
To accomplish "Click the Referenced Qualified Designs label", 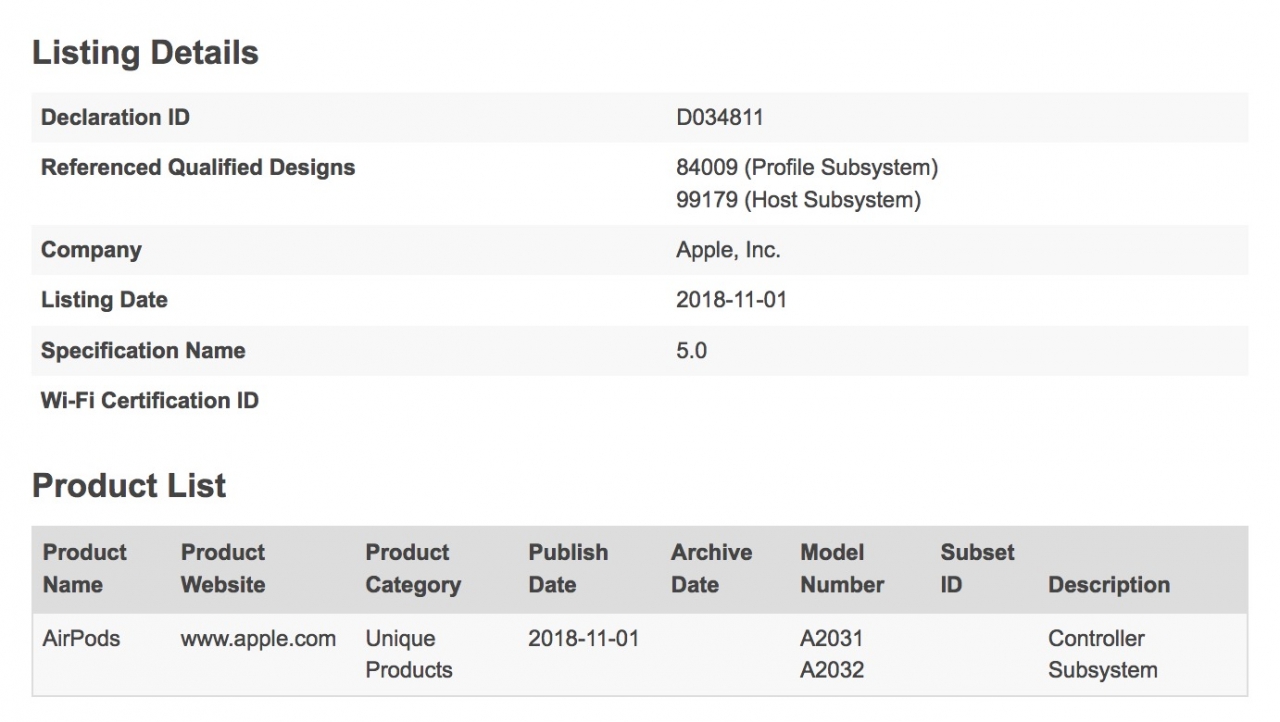I will click(198, 167).
